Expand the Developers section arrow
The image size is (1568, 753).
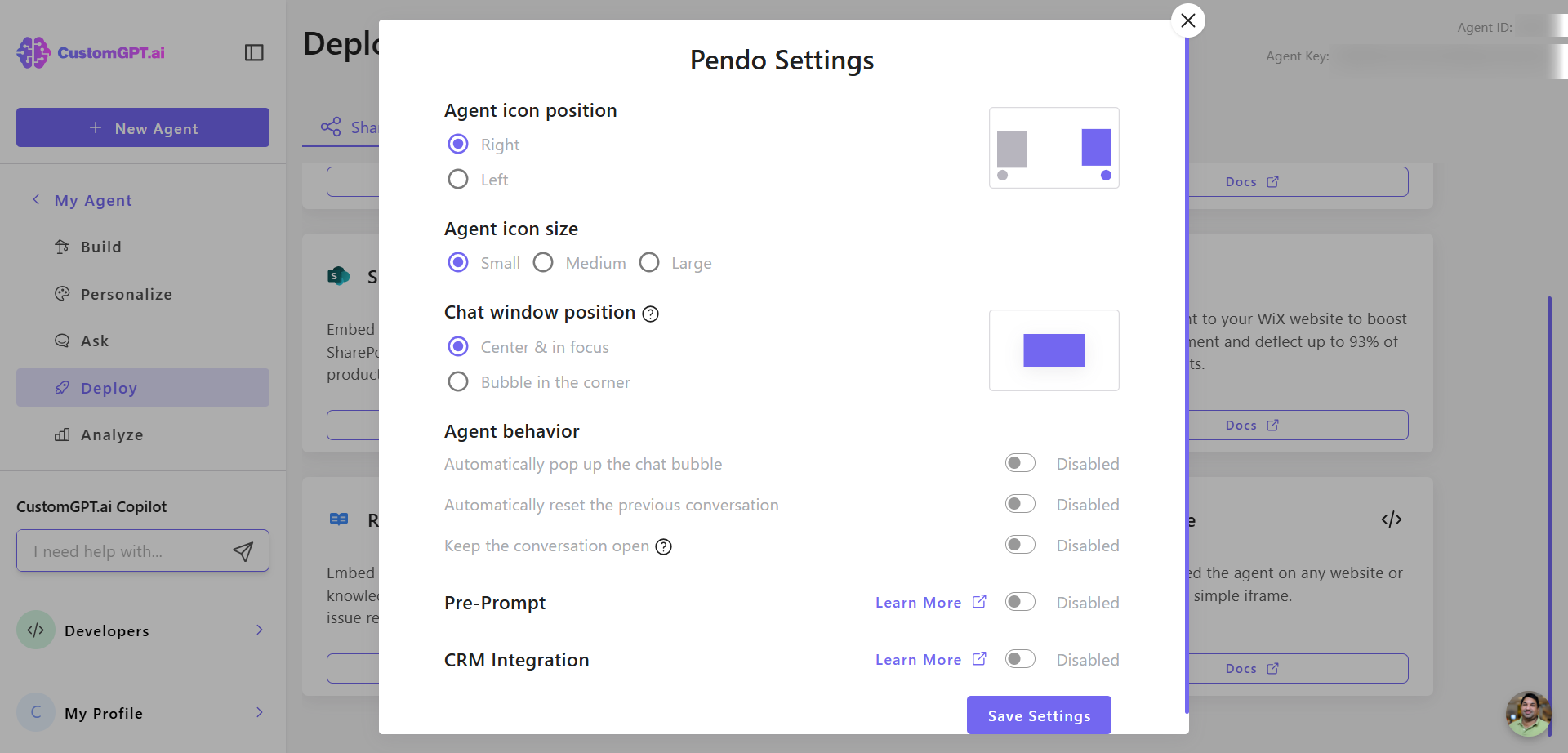[260, 630]
